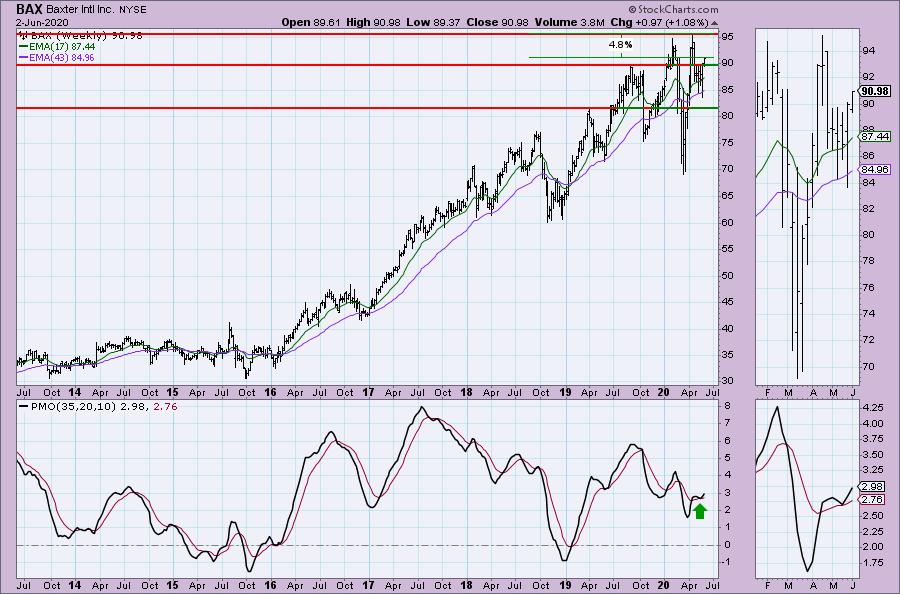
Task: Click the 55 label on the main price axis
Action: point(727,249)
